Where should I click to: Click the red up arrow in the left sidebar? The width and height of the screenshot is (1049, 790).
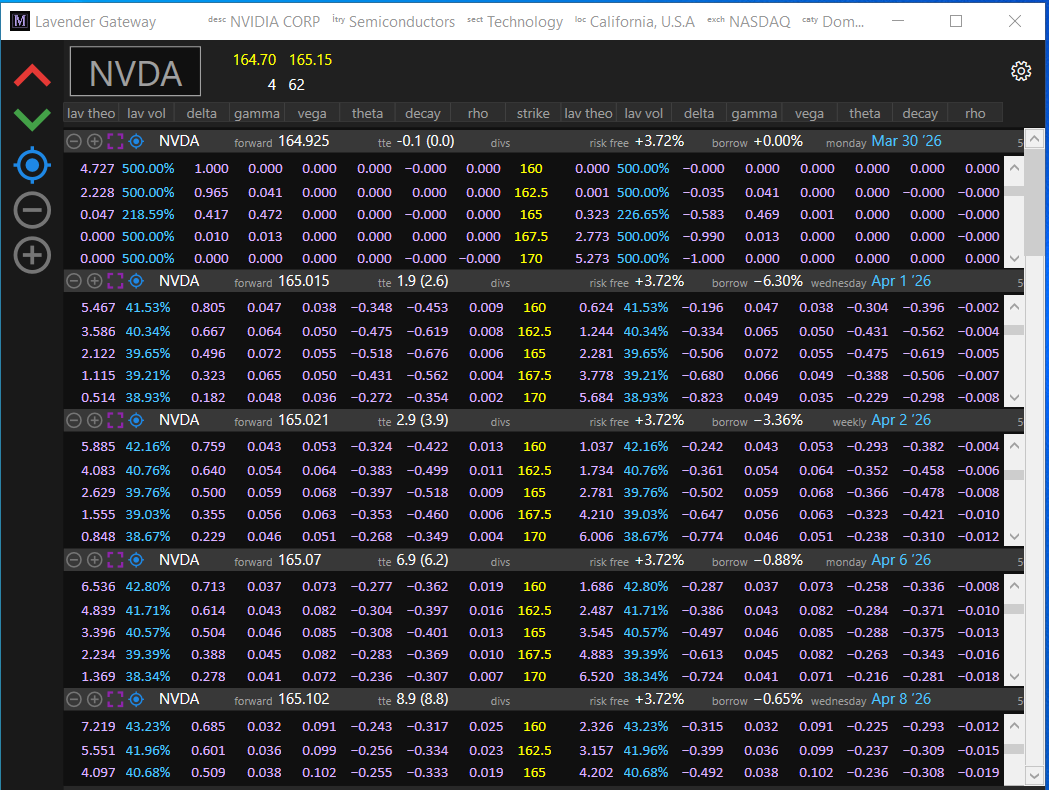(x=31, y=74)
